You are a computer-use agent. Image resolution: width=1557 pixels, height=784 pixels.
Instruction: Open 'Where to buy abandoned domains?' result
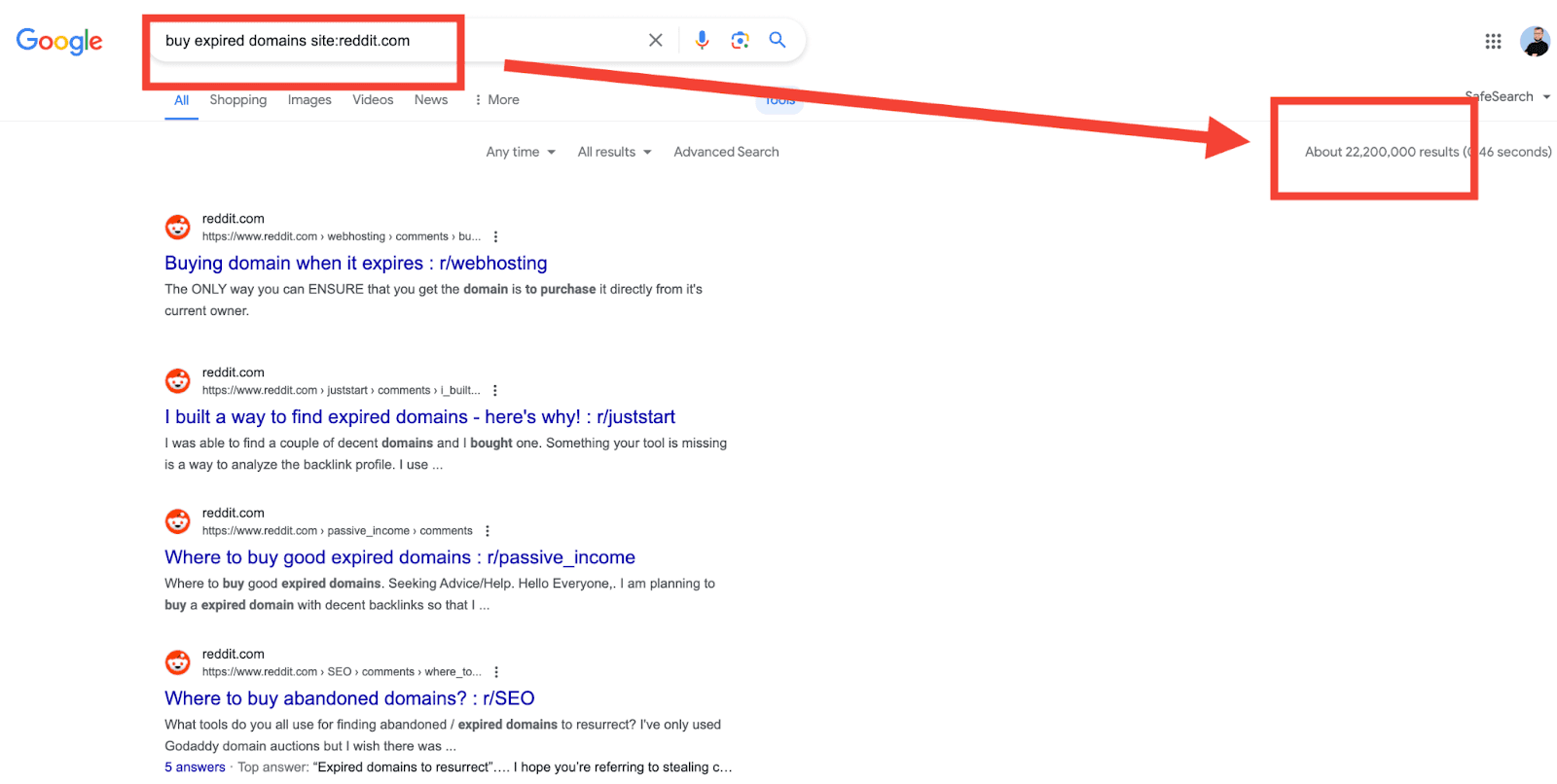tap(349, 698)
